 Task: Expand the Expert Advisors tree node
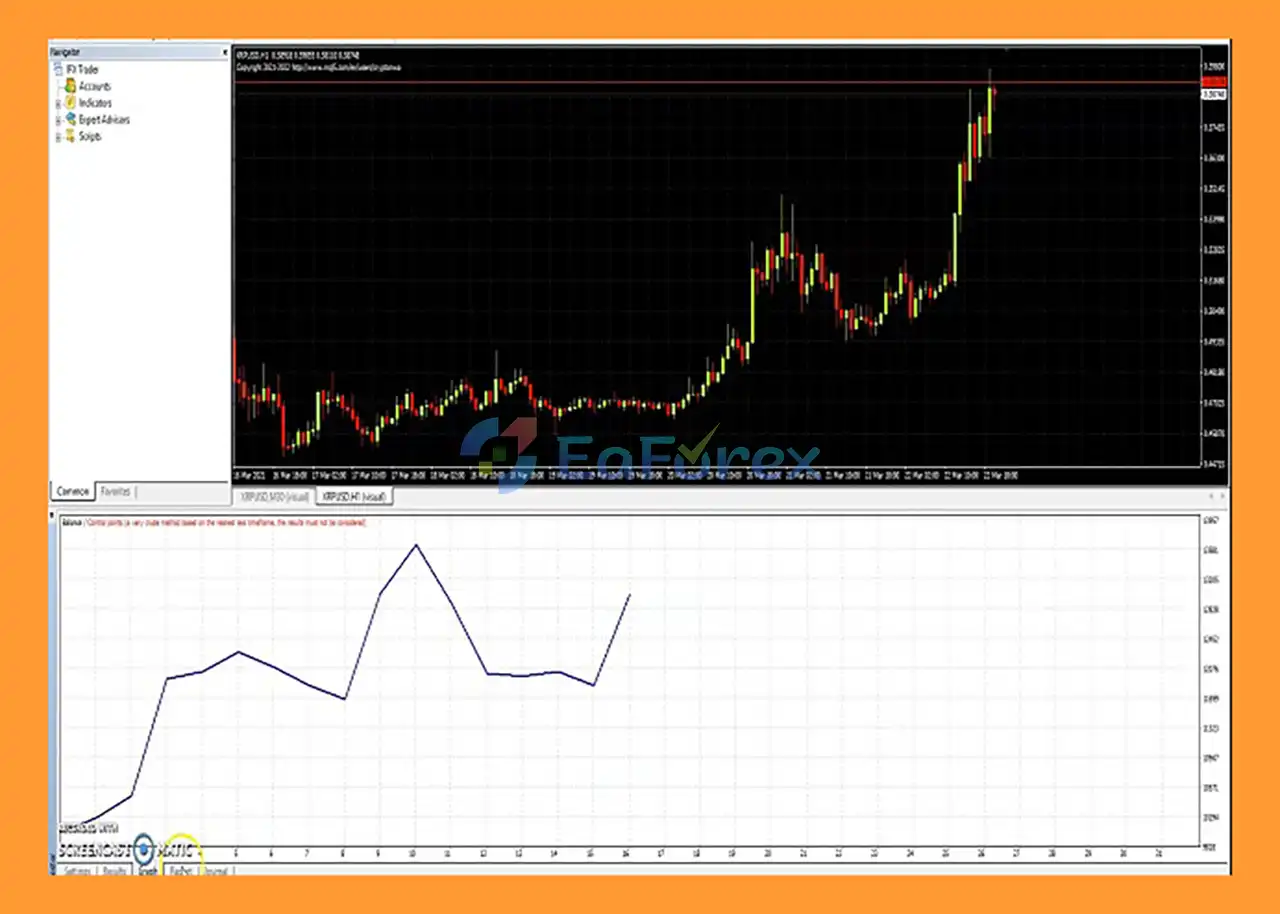[59, 120]
